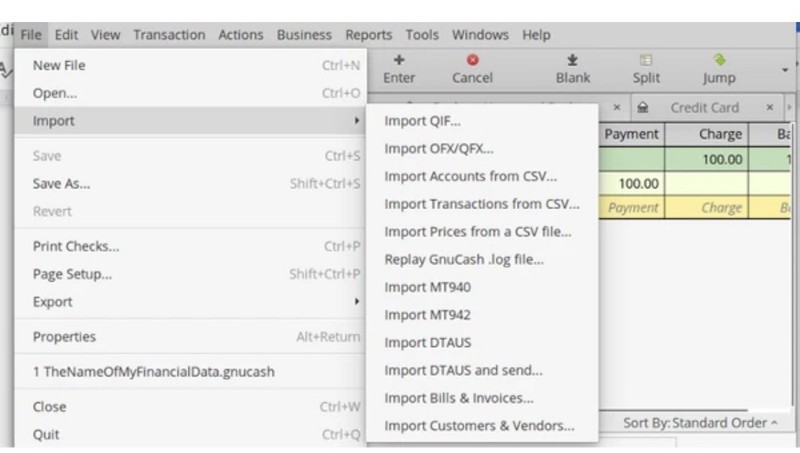Screen dimensions: 800x453
Task: Choose Import Bills & Invoices...
Action: pos(482,398)
